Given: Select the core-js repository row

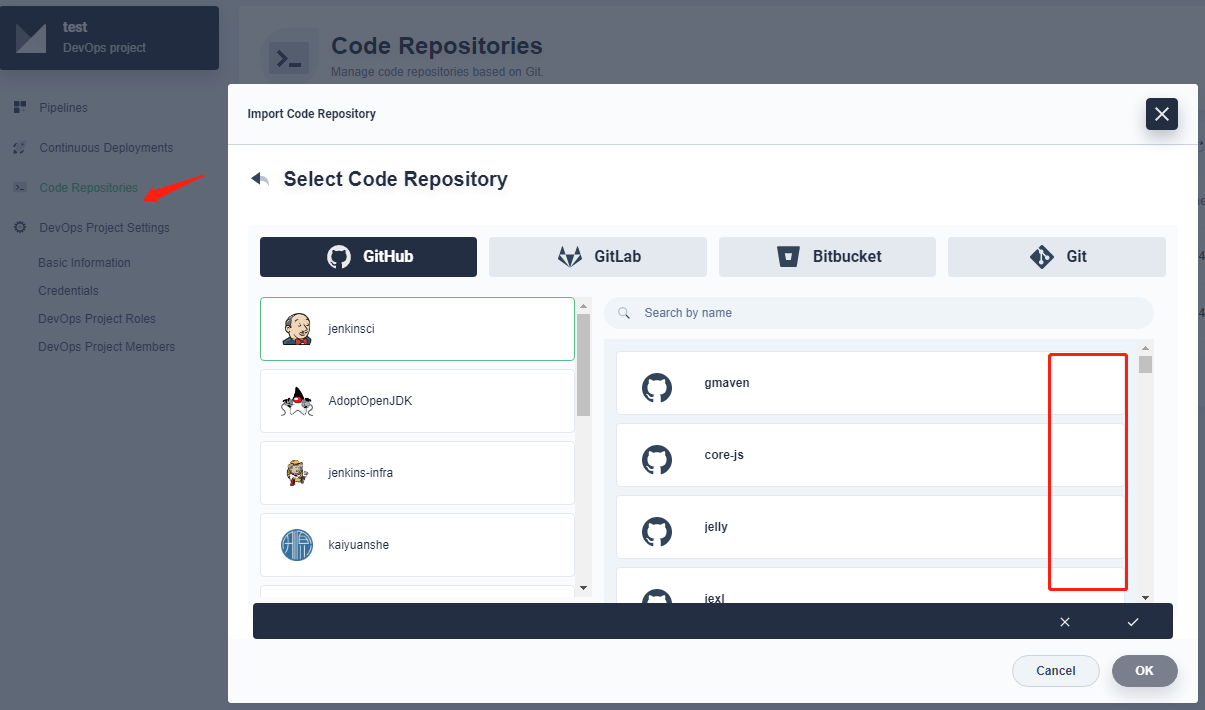Looking at the screenshot, I should (872, 455).
